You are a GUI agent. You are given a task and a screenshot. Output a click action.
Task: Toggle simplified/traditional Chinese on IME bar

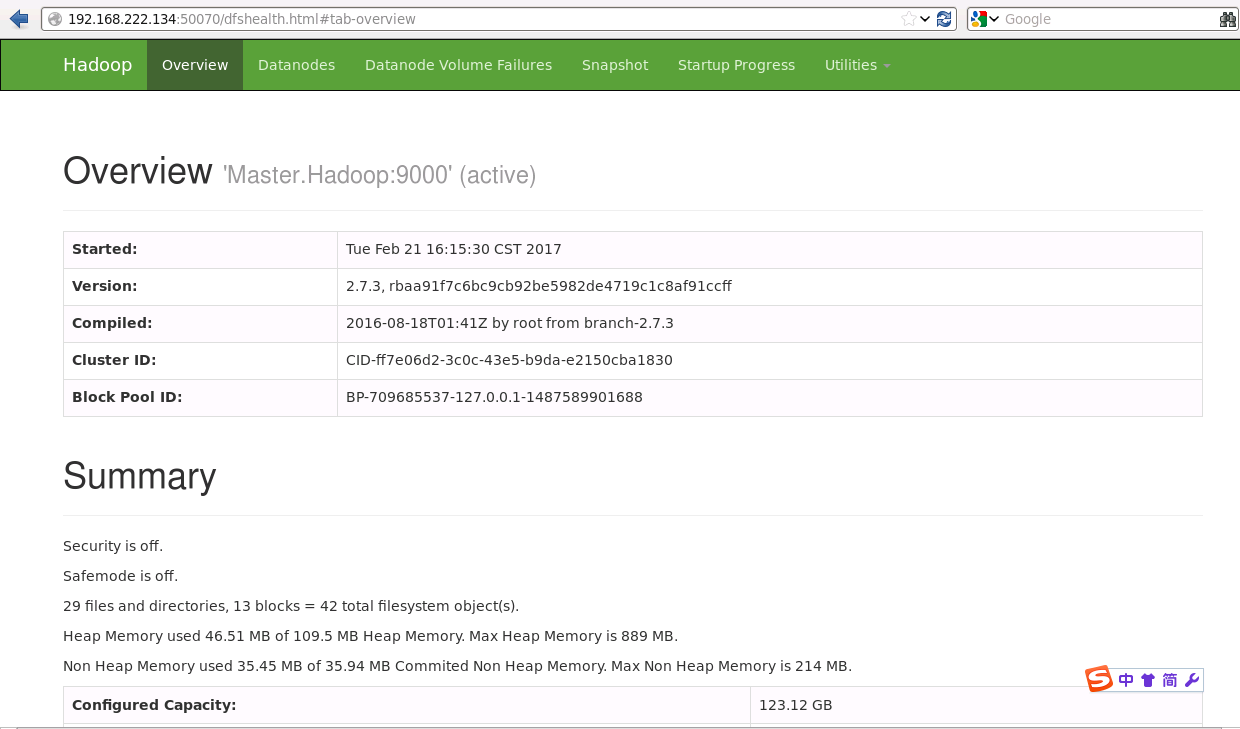tap(1169, 680)
